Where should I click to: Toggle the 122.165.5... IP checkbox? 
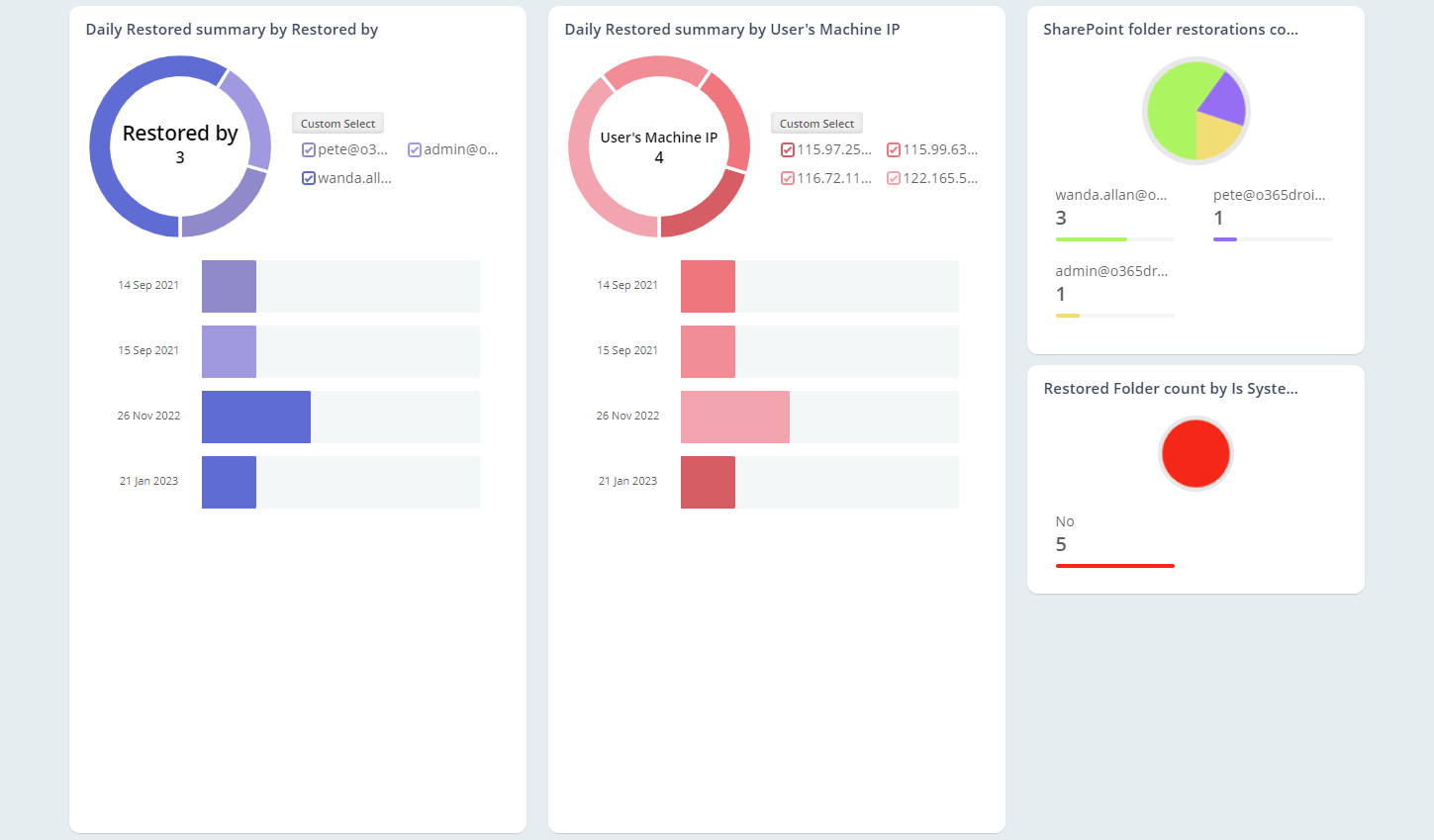(x=894, y=179)
